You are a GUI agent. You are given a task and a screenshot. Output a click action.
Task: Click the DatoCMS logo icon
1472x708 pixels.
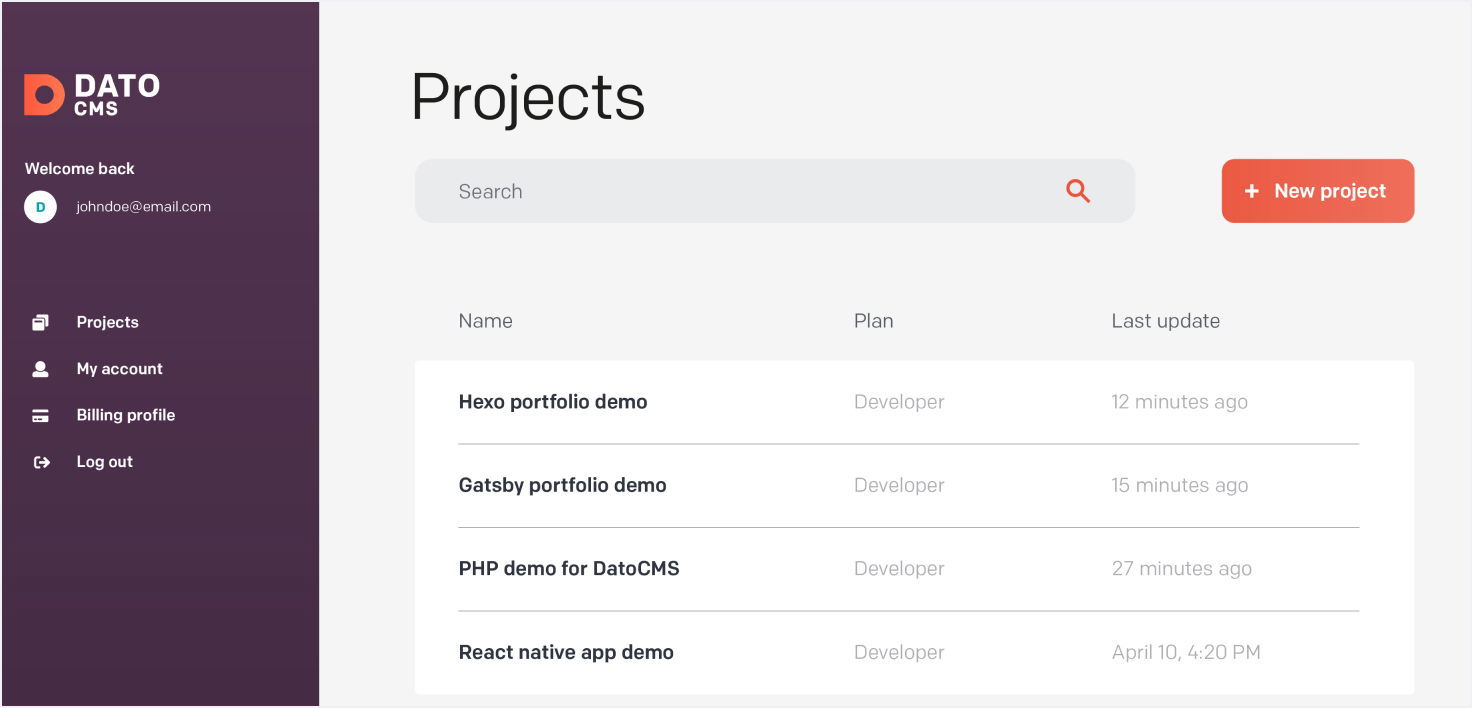(x=44, y=95)
